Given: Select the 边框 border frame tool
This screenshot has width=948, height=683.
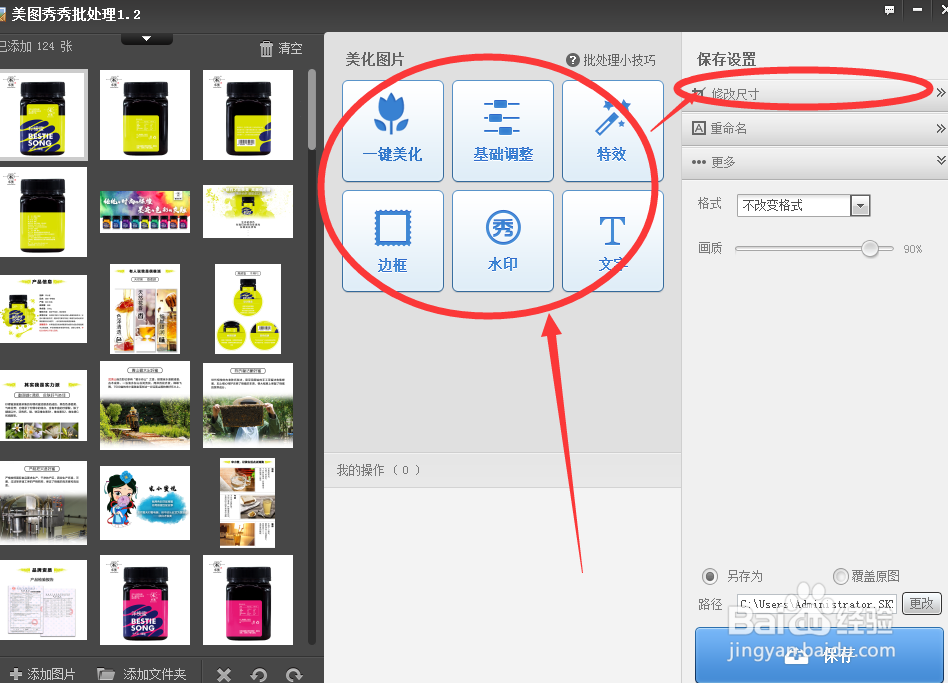Looking at the screenshot, I should coord(393,241).
